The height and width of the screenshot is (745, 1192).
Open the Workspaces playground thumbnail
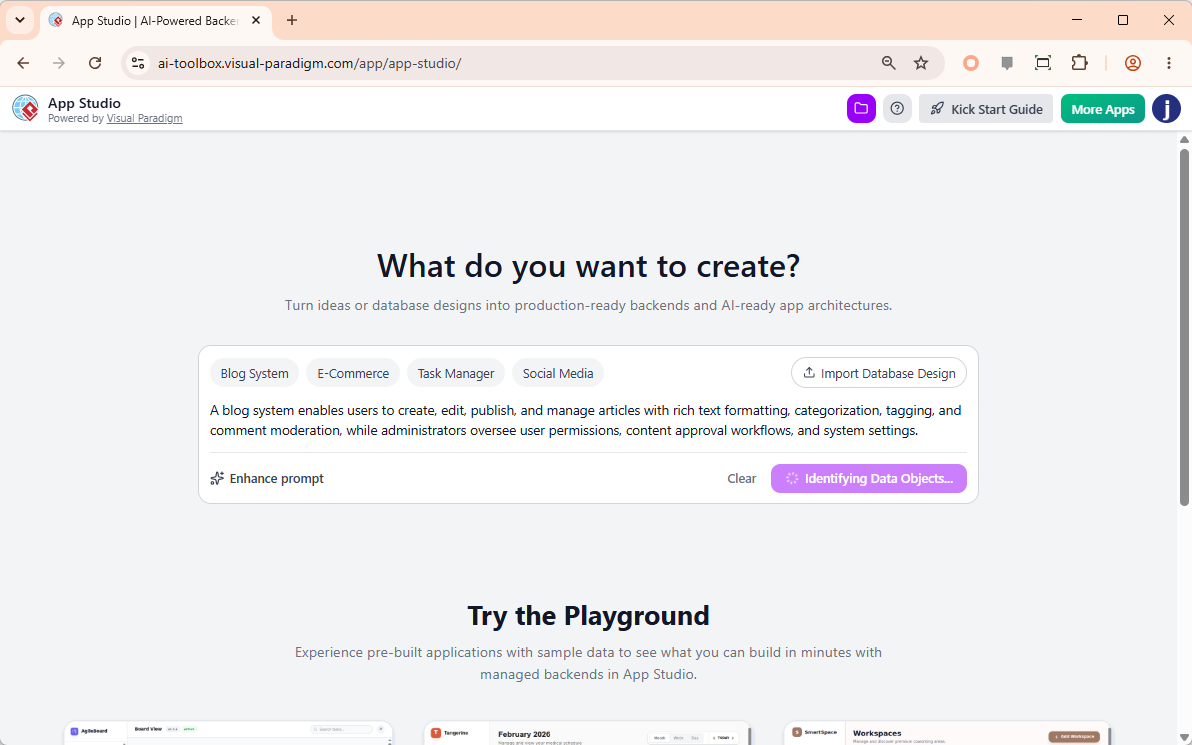(x=947, y=733)
